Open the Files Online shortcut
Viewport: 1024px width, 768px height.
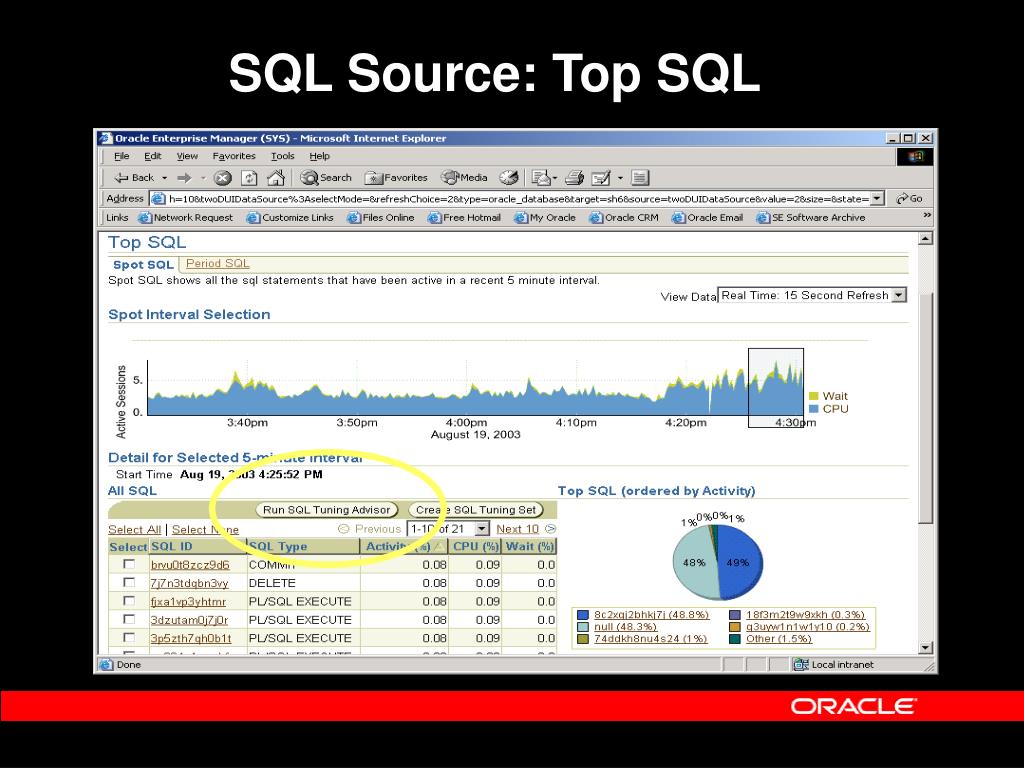[381, 217]
